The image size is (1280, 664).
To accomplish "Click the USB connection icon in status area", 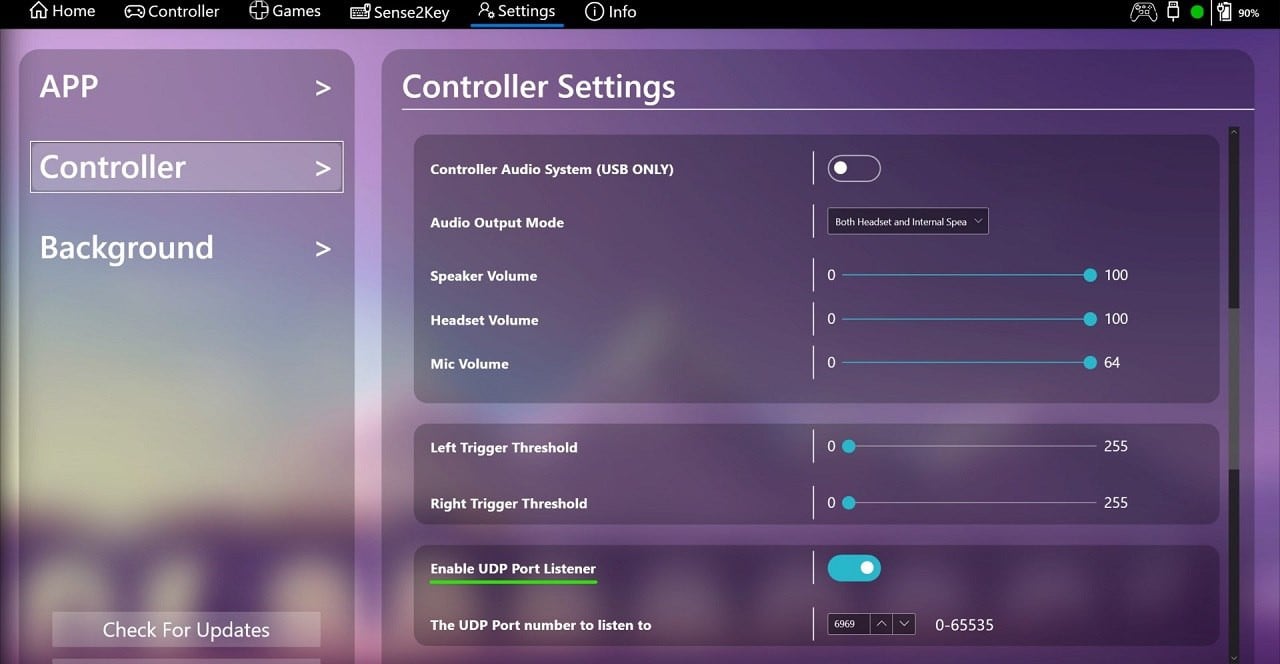I will tap(1174, 12).
